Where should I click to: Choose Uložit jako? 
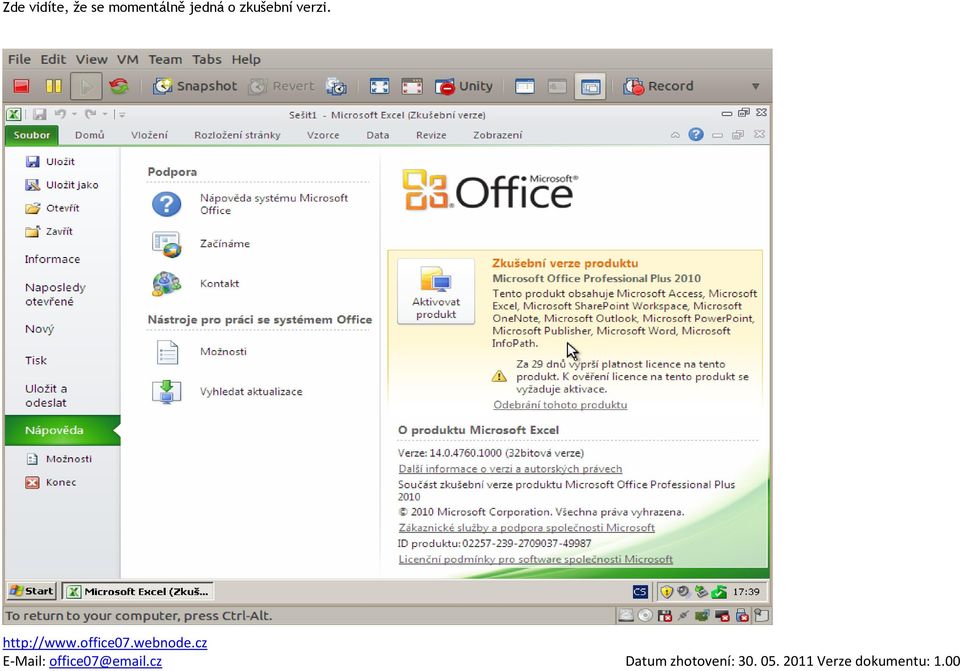pos(62,185)
